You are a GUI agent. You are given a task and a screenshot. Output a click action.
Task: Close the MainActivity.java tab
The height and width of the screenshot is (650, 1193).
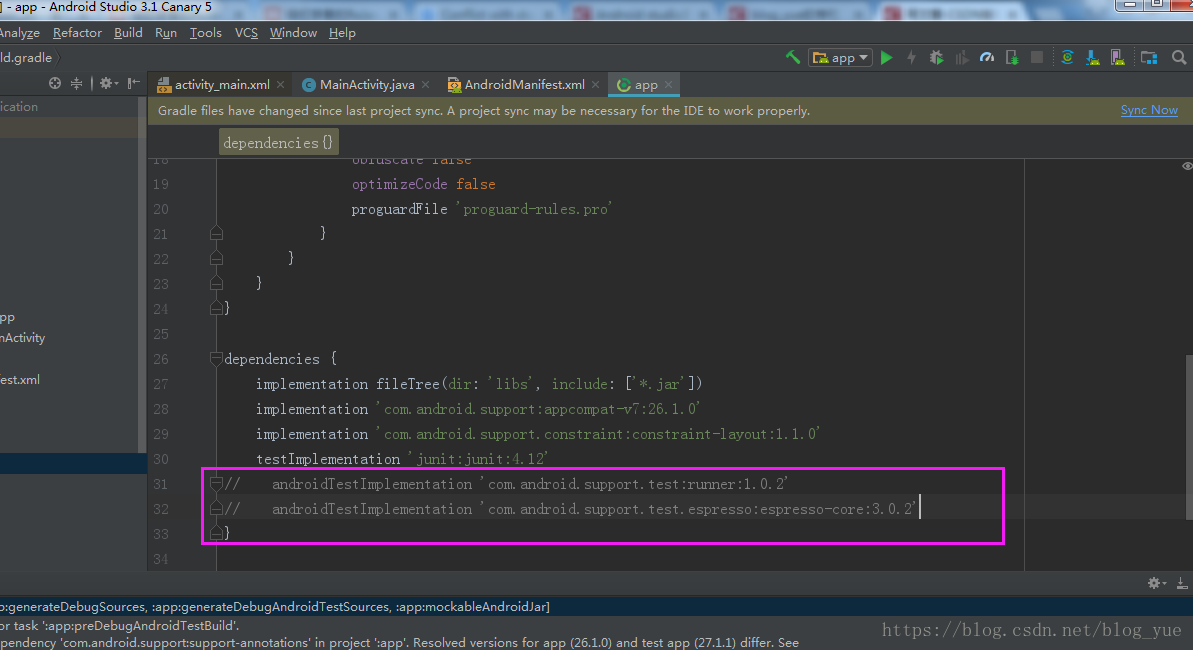(x=425, y=84)
